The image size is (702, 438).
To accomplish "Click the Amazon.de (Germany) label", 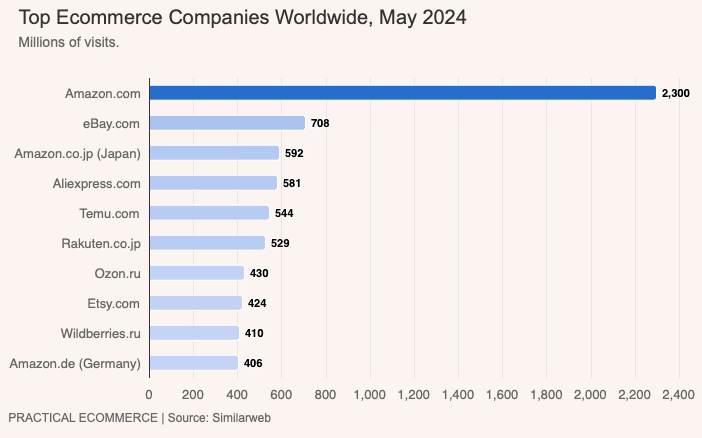I will click(x=75, y=364).
